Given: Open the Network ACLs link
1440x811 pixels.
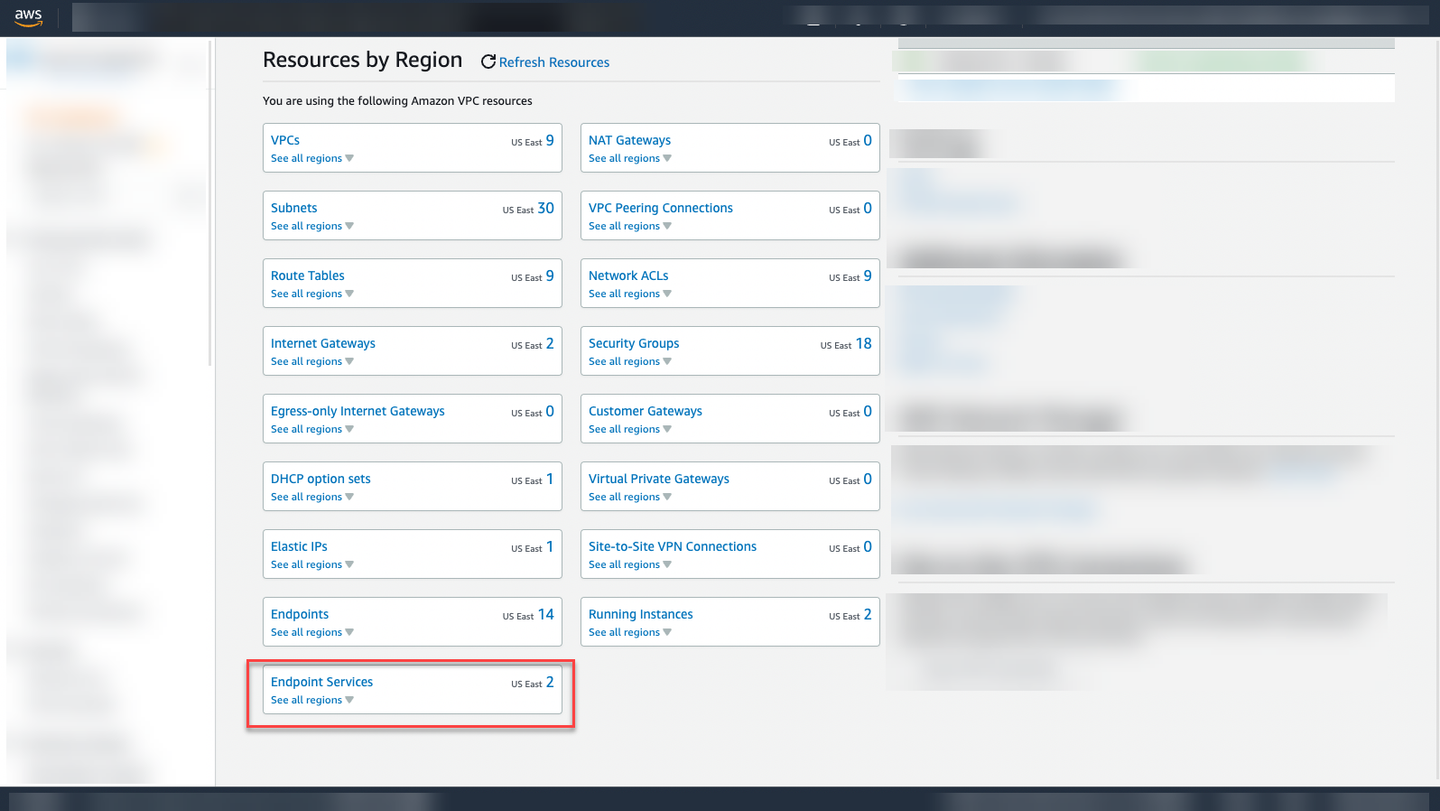Looking at the screenshot, I should (629, 276).
